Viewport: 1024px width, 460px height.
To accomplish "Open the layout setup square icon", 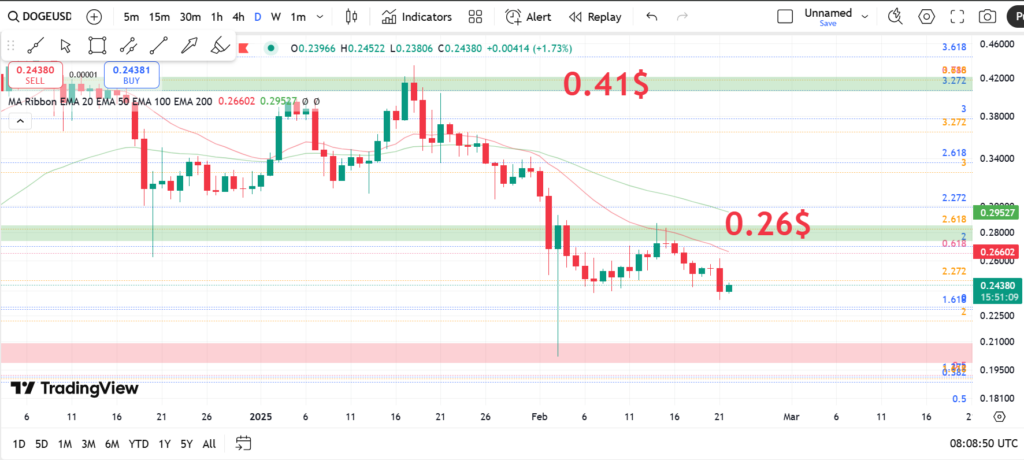I will 785,17.
